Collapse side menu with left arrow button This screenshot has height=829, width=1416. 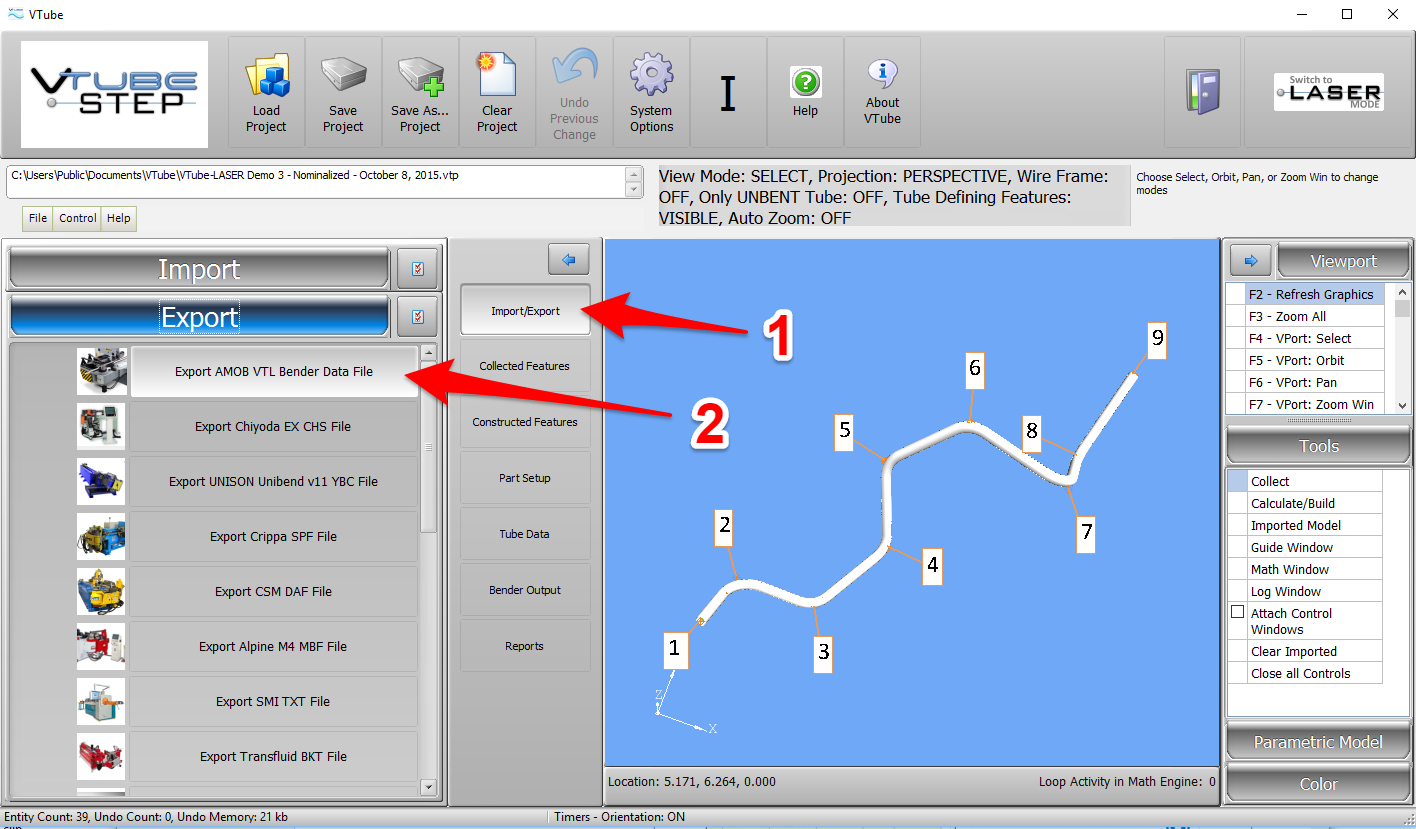(x=569, y=260)
